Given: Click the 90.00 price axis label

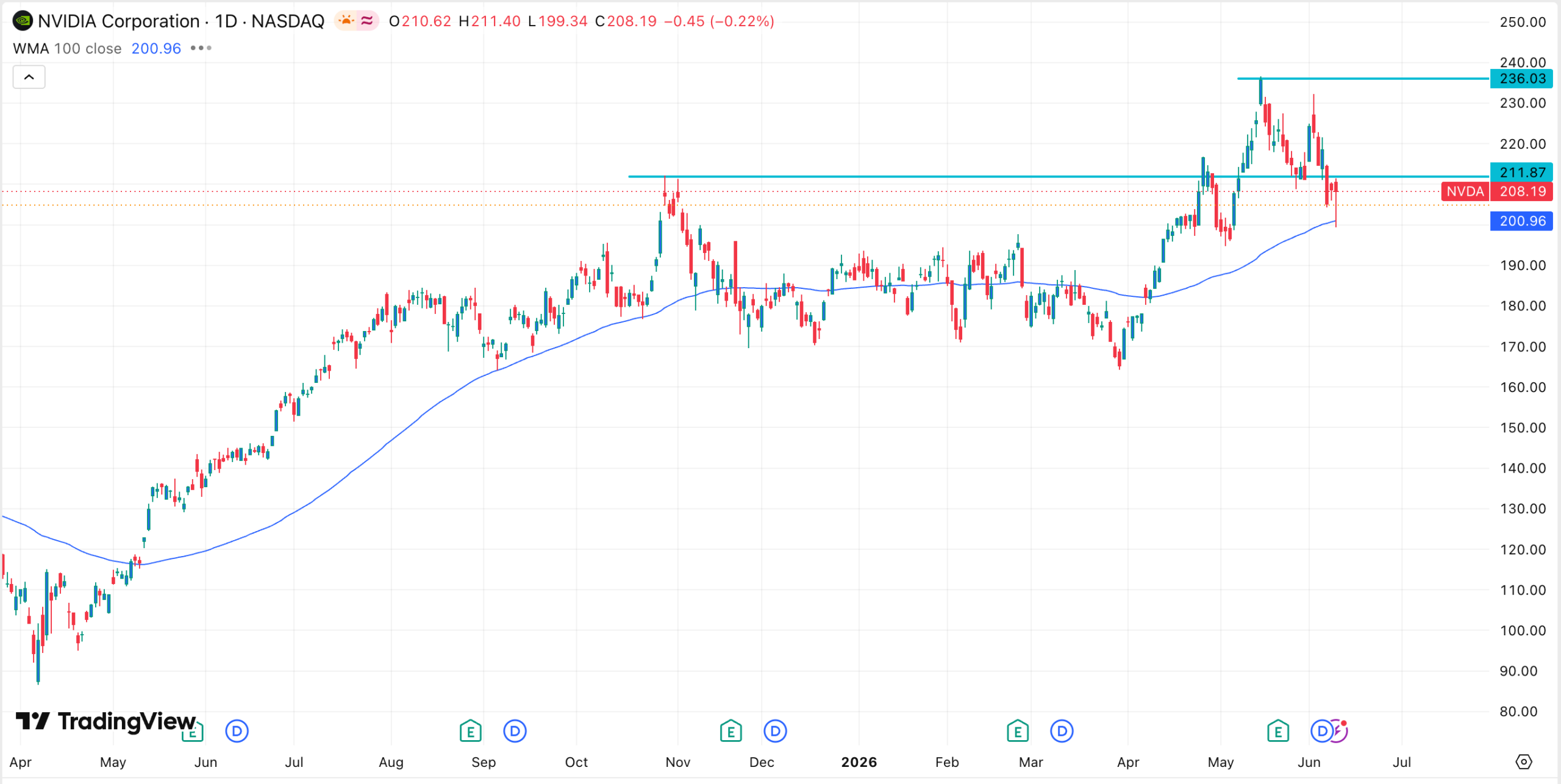Looking at the screenshot, I should 1518,671.
